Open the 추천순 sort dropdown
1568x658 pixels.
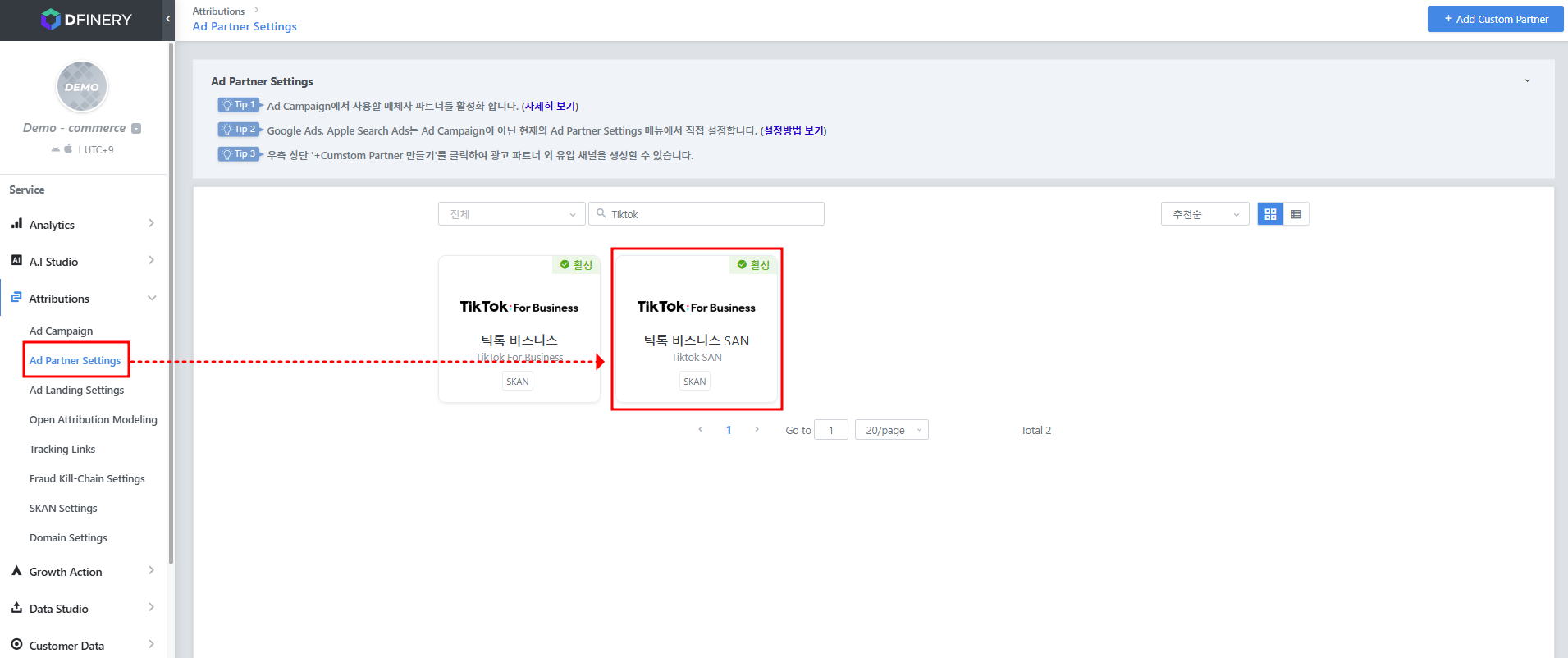coord(1205,213)
